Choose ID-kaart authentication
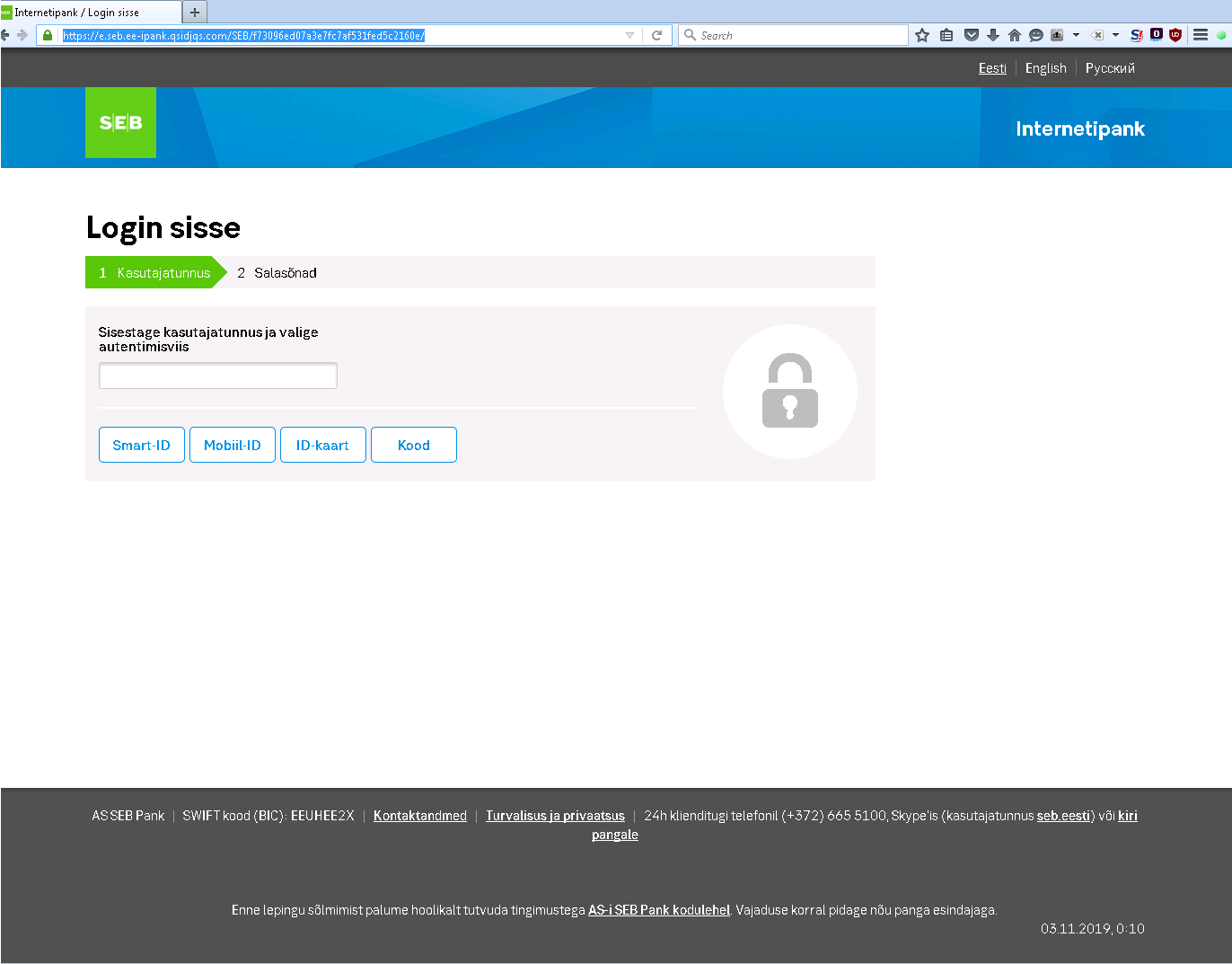Image resolution: width=1232 pixels, height=964 pixels. (323, 445)
